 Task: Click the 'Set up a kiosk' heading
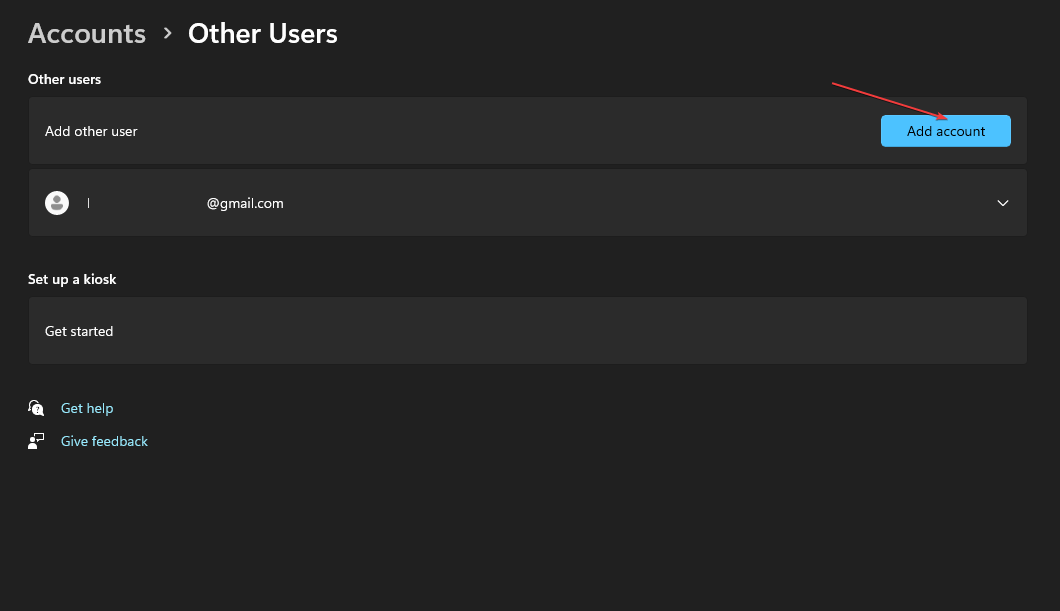(72, 279)
